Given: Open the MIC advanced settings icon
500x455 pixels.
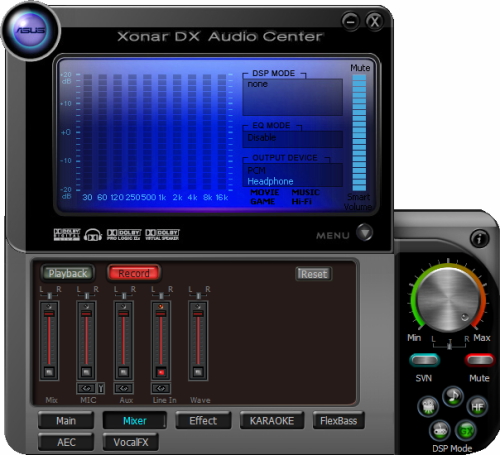Looking at the screenshot, I should (x=101, y=388).
